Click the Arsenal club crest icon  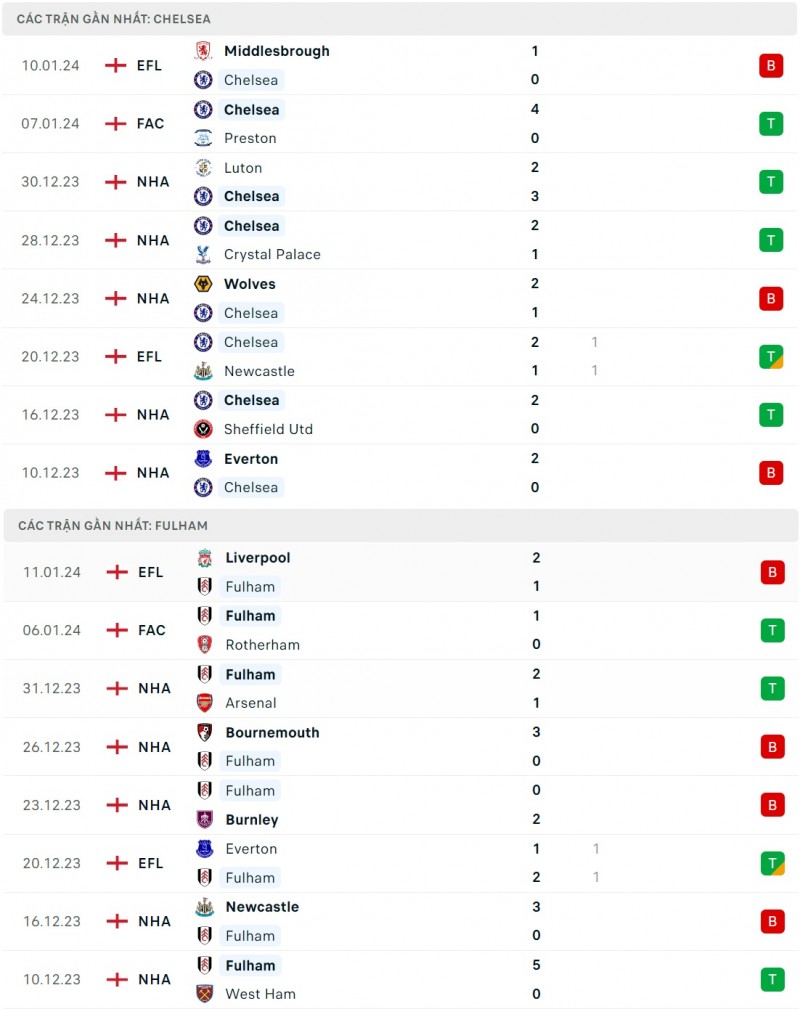pyautogui.click(x=204, y=703)
